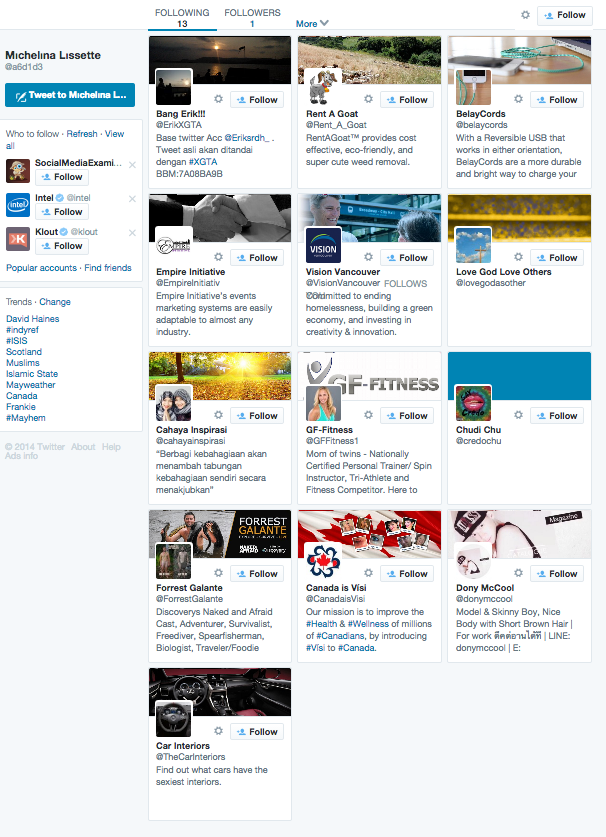This screenshot has width=606, height=837.
Task: Follow Vision Vancouver
Action: pyautogui.click(x=407, y=258)
